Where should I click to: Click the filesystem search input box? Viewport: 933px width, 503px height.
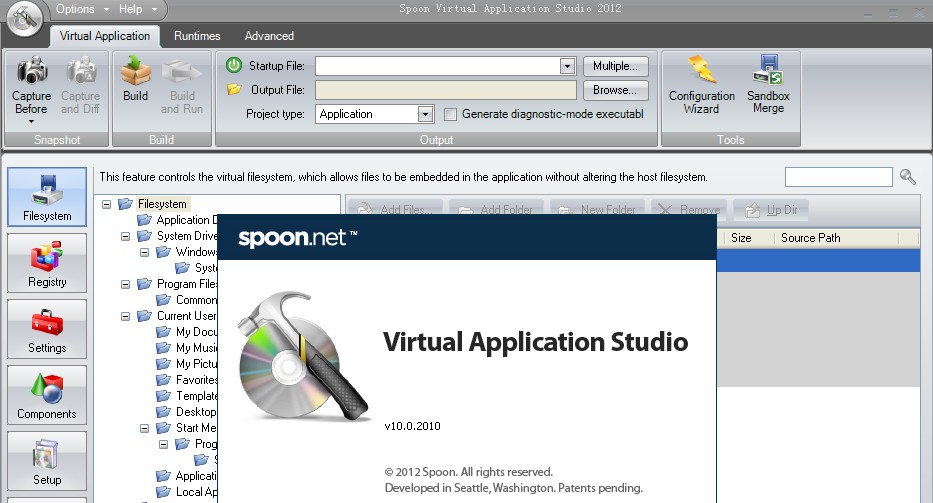pos(838,177)
